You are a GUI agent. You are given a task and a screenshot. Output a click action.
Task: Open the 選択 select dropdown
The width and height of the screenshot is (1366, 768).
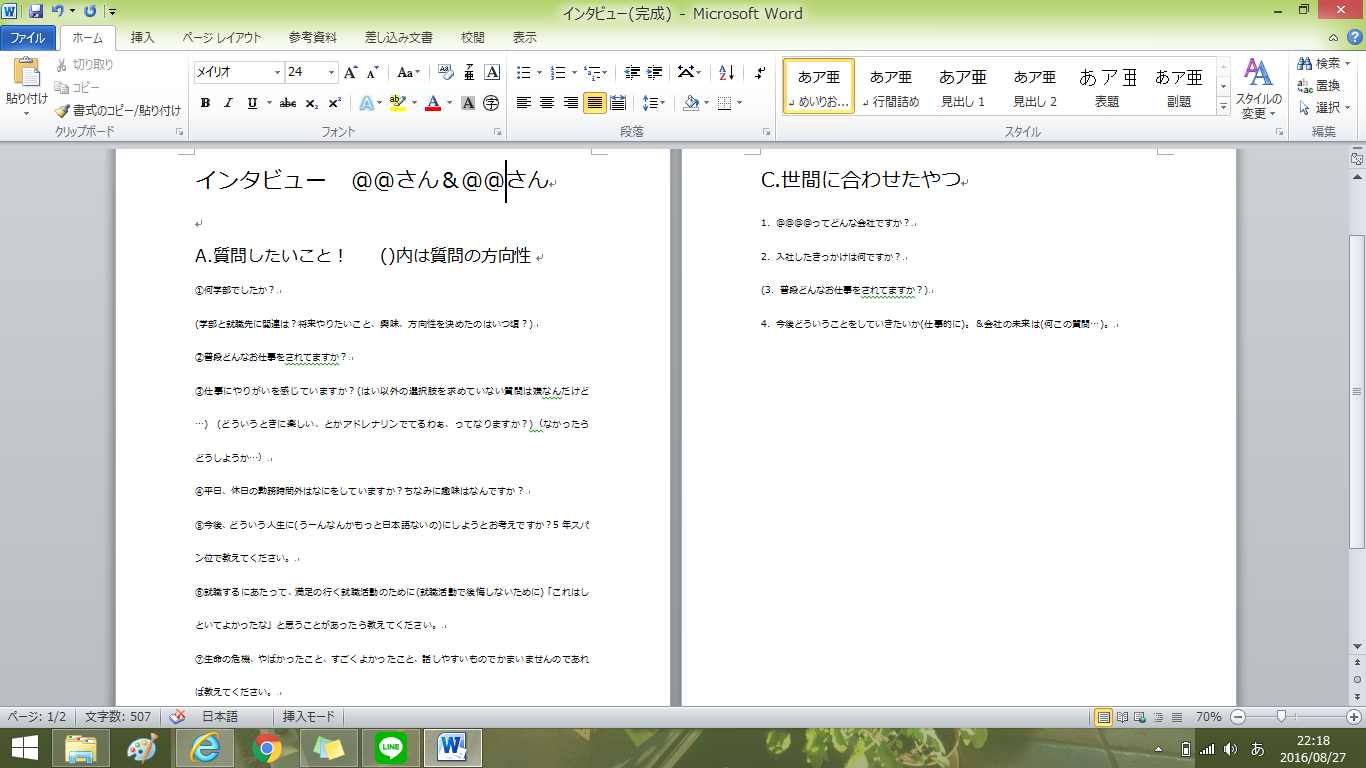point(1324,108)
